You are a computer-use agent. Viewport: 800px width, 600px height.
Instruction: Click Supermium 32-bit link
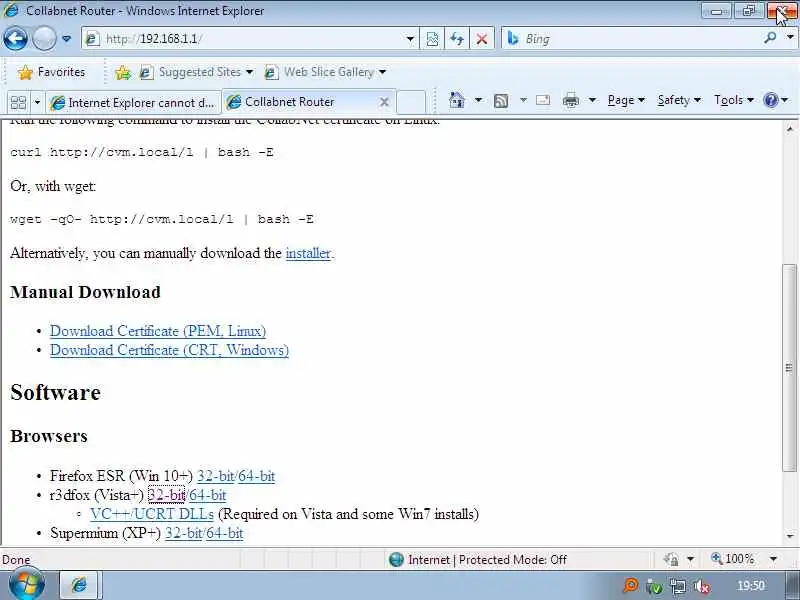pos(184,533)
